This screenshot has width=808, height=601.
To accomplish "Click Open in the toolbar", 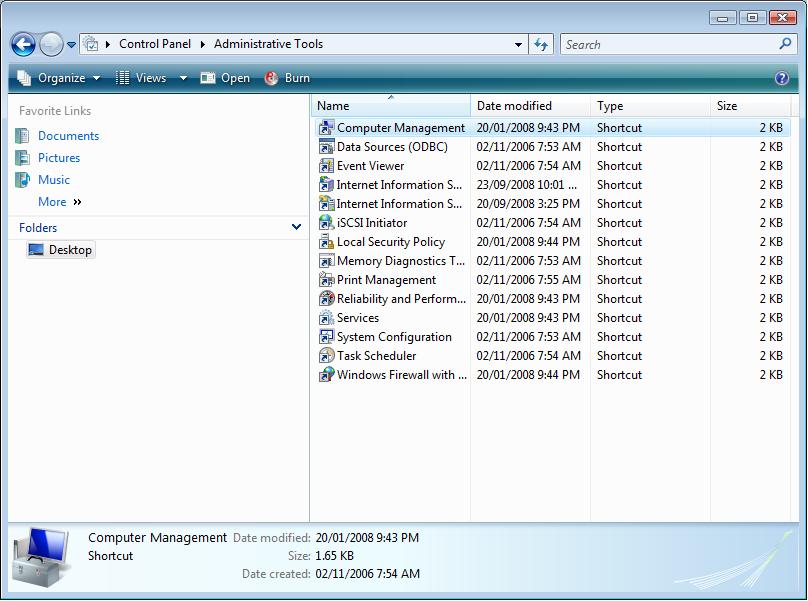I will point(225,78).
